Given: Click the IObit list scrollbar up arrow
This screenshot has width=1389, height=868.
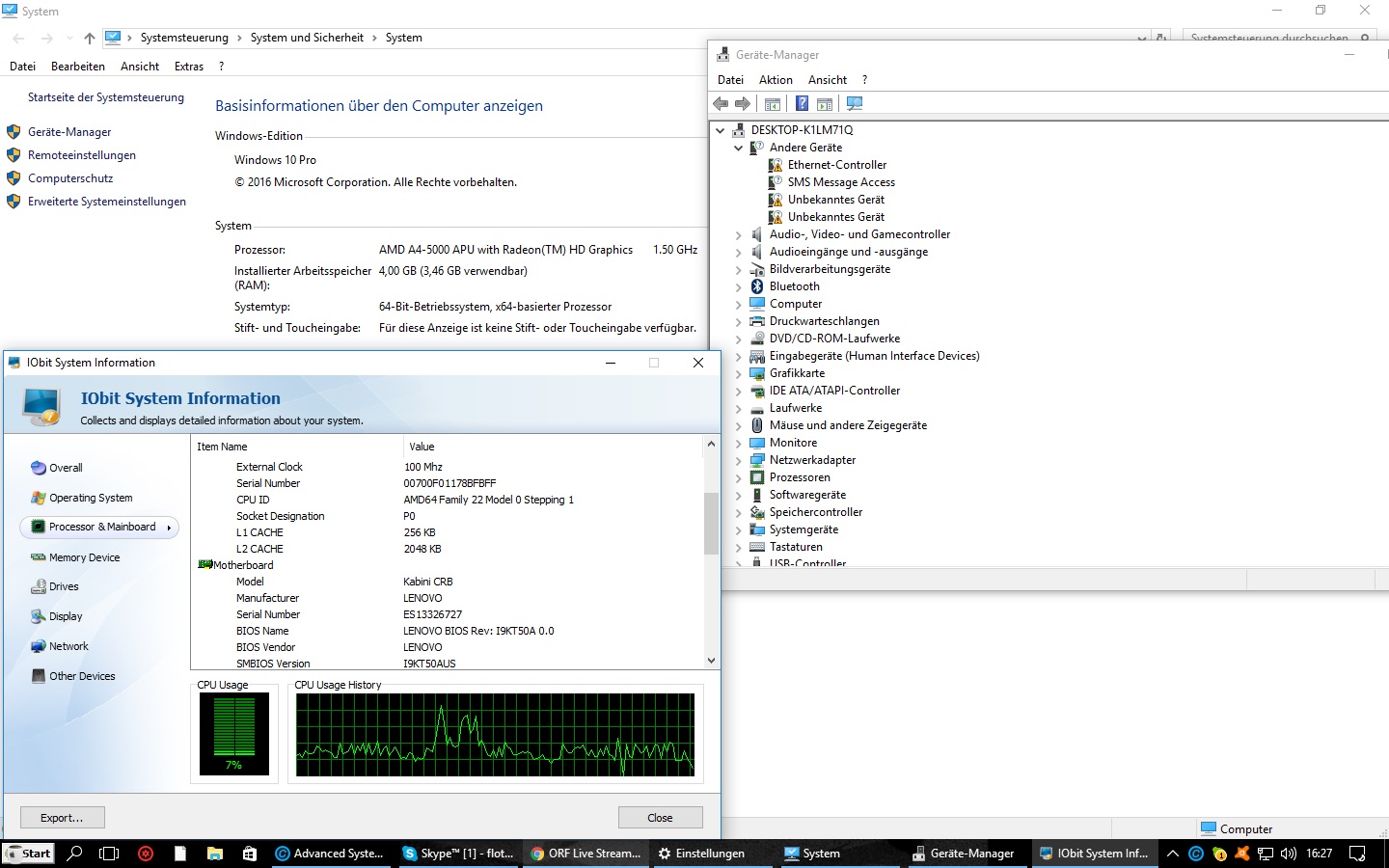Looking at the screenshot, I should (x=711, y=444).
